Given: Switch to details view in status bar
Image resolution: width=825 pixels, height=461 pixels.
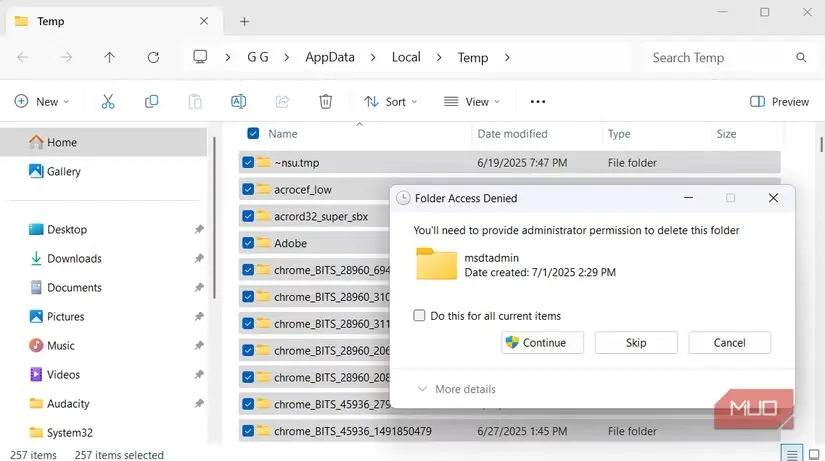Looking at the screenshot, I should (x=792, y=455).
